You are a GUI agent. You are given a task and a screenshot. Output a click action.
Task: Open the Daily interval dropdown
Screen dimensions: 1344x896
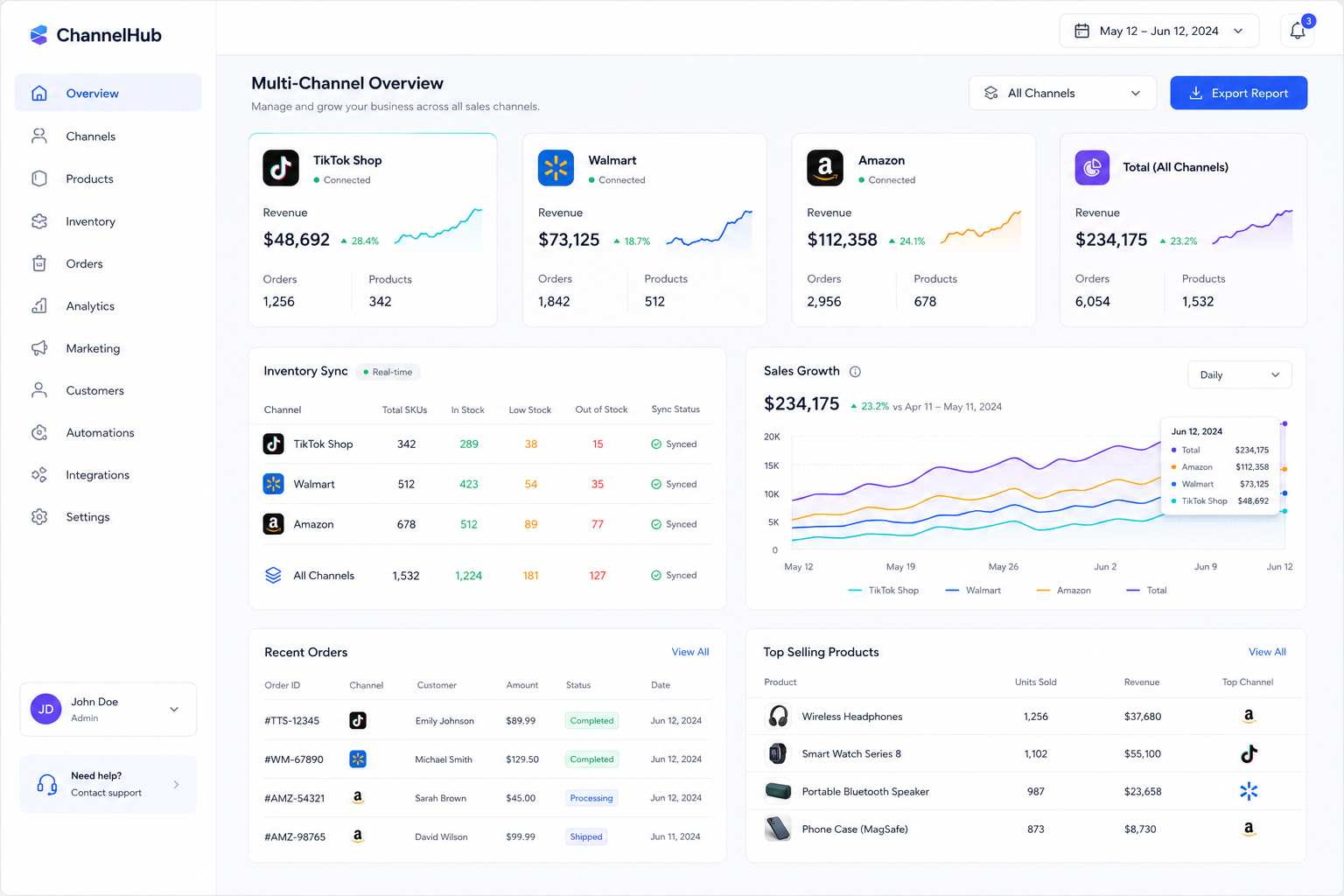coord(1239,374)
